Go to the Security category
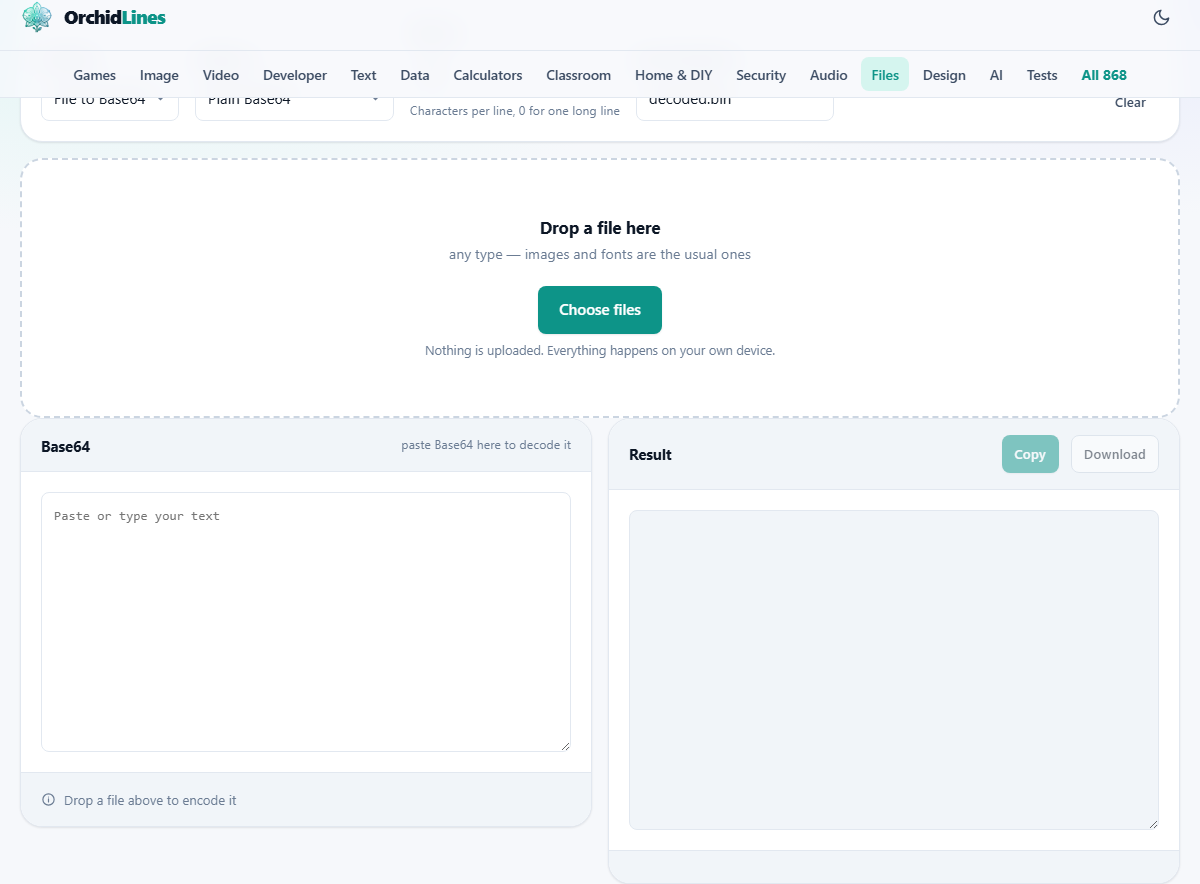1200x884 pixels. click(x=761, y=75)
